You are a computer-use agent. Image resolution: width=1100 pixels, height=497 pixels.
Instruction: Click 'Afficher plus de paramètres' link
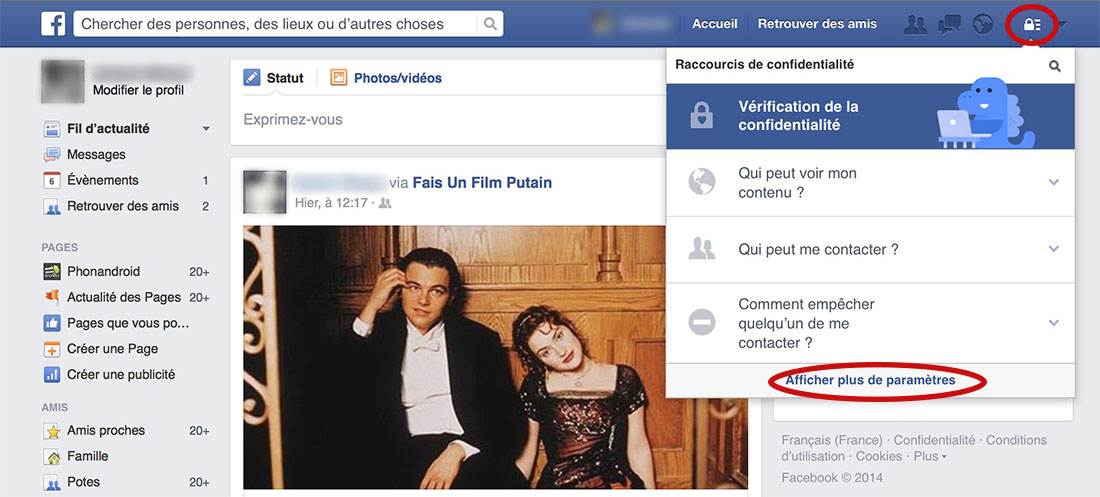(870, 381)
